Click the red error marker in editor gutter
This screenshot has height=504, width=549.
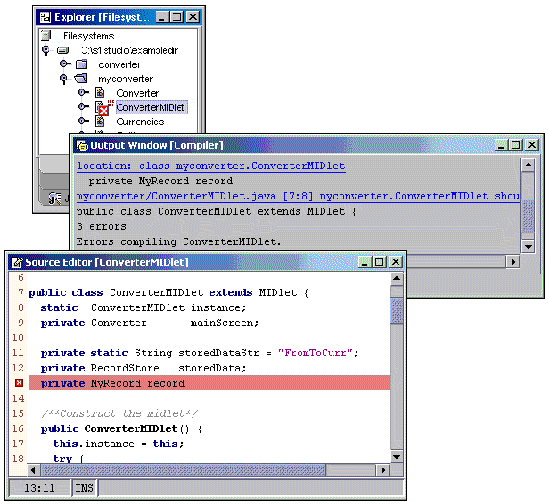coord(19,383)
